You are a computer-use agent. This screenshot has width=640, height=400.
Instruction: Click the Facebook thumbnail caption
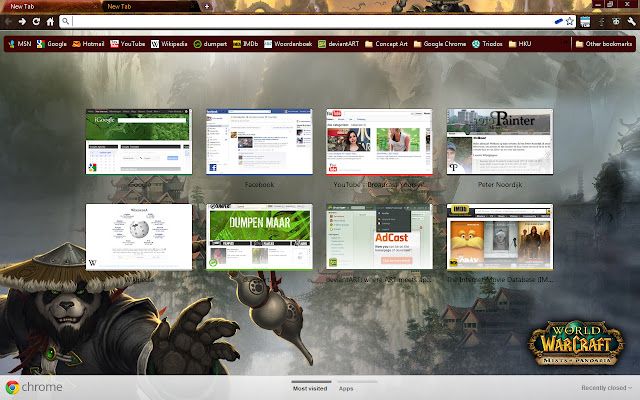pos(259,184)
